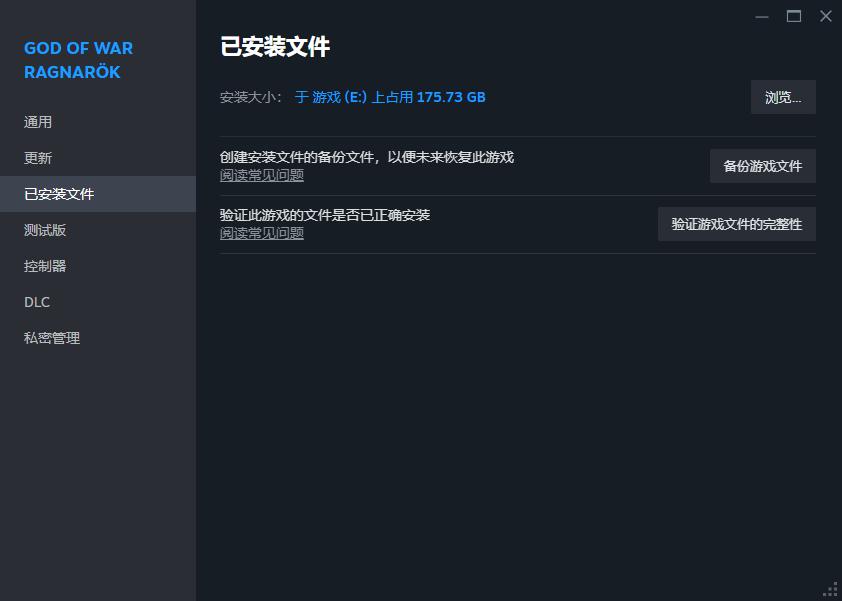Image resolution: width=842 pixels, height=601 pixels.
Task: Click the 浏览... button
Action: (783, 97)
